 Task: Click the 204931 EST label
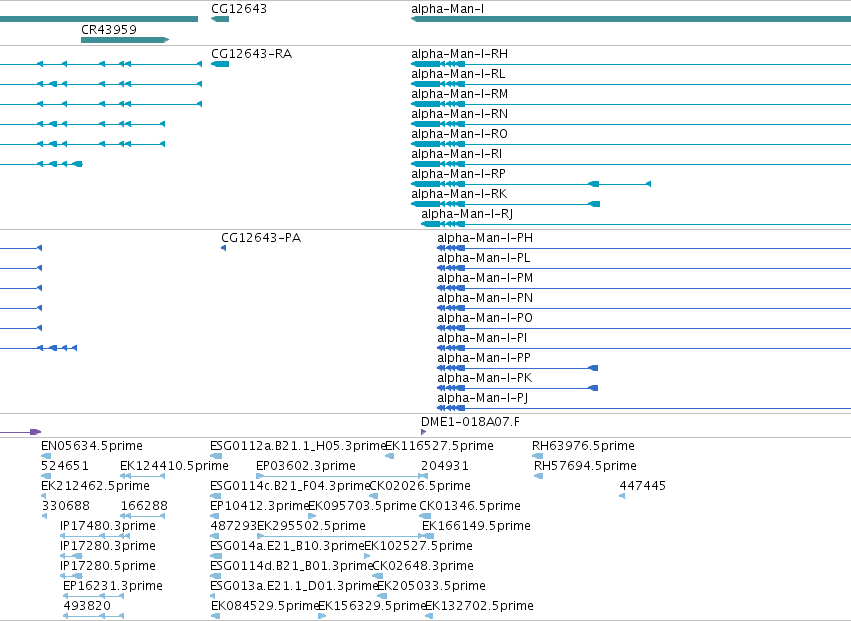tap(445, 466)
